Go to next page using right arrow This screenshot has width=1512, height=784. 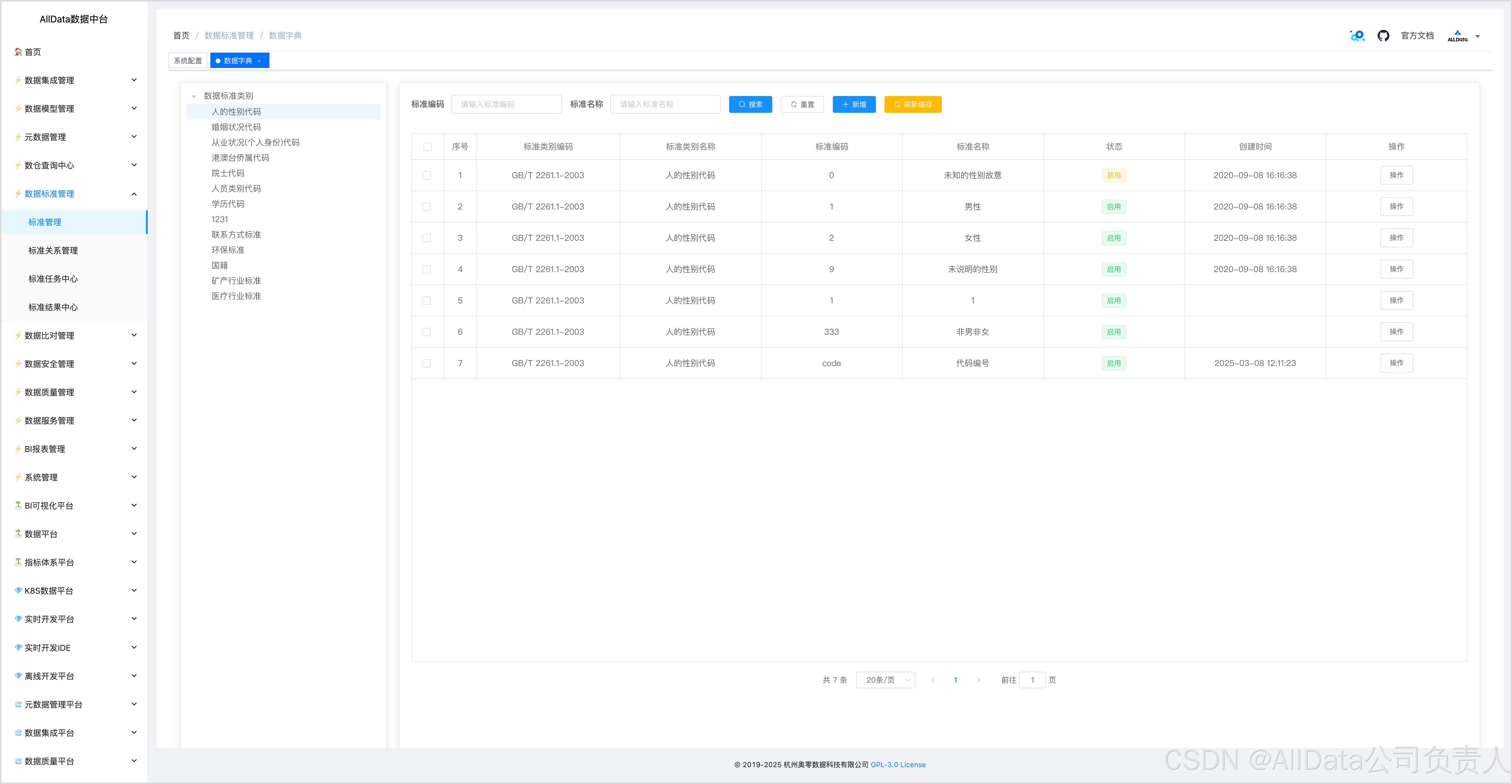pyautogui.click(x=978, y=680)
